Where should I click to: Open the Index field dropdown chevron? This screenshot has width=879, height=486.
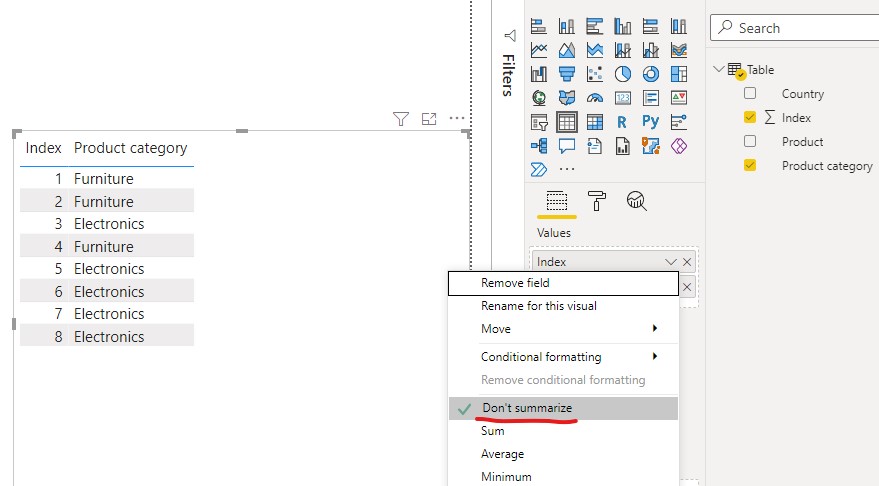(671, 262)
